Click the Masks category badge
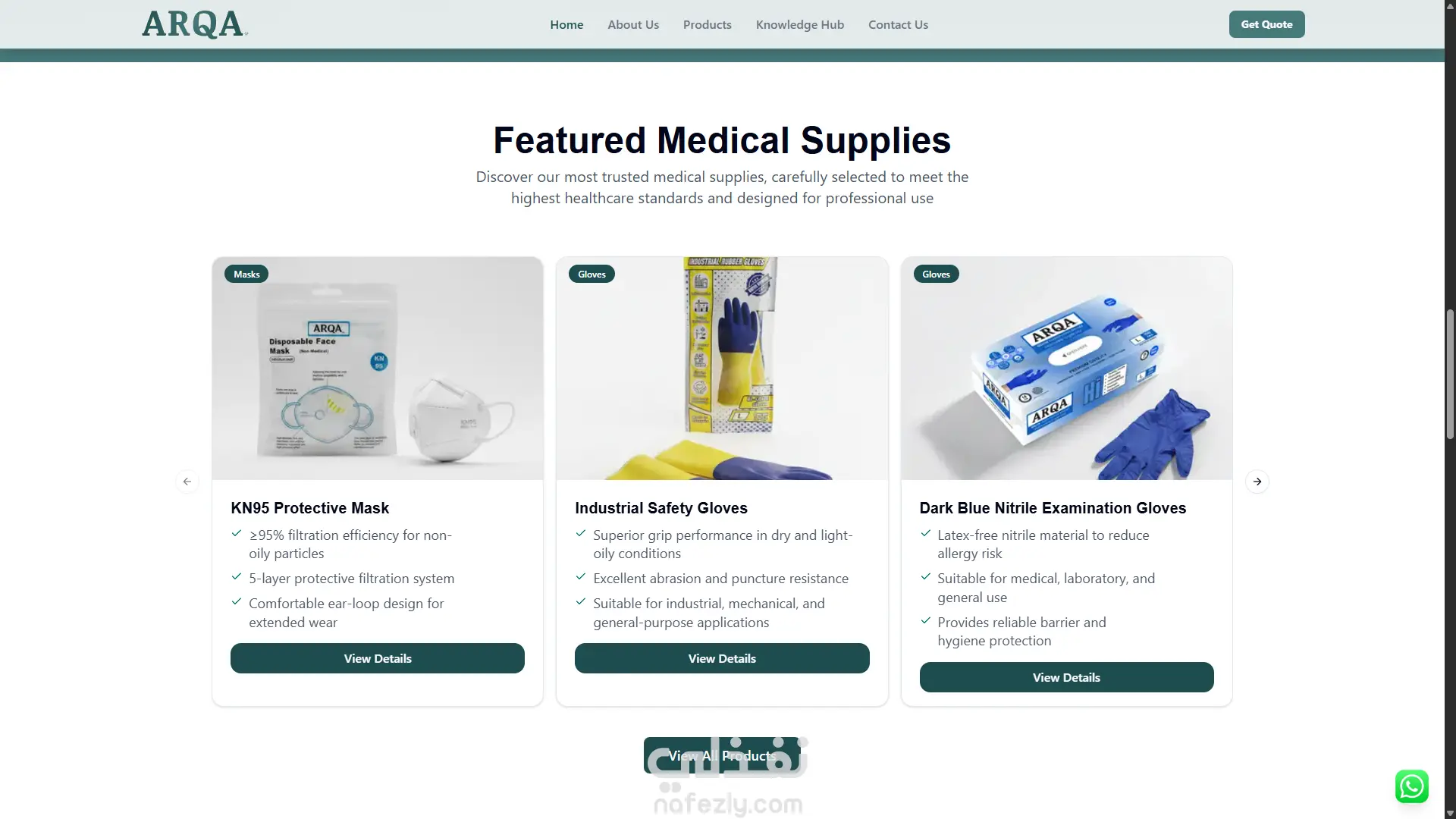 point(246,275)
